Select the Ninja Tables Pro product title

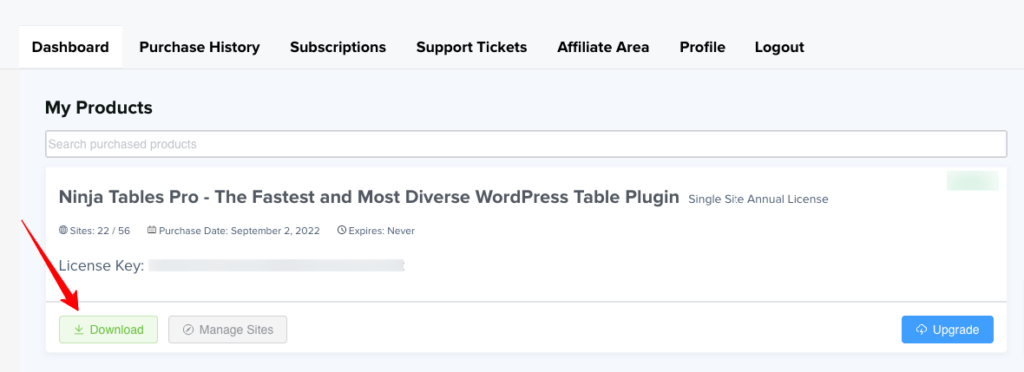(369, 197)
